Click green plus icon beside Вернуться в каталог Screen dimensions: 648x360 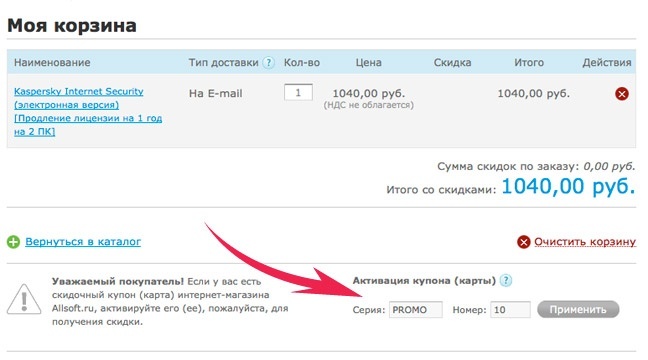point(13,242)
